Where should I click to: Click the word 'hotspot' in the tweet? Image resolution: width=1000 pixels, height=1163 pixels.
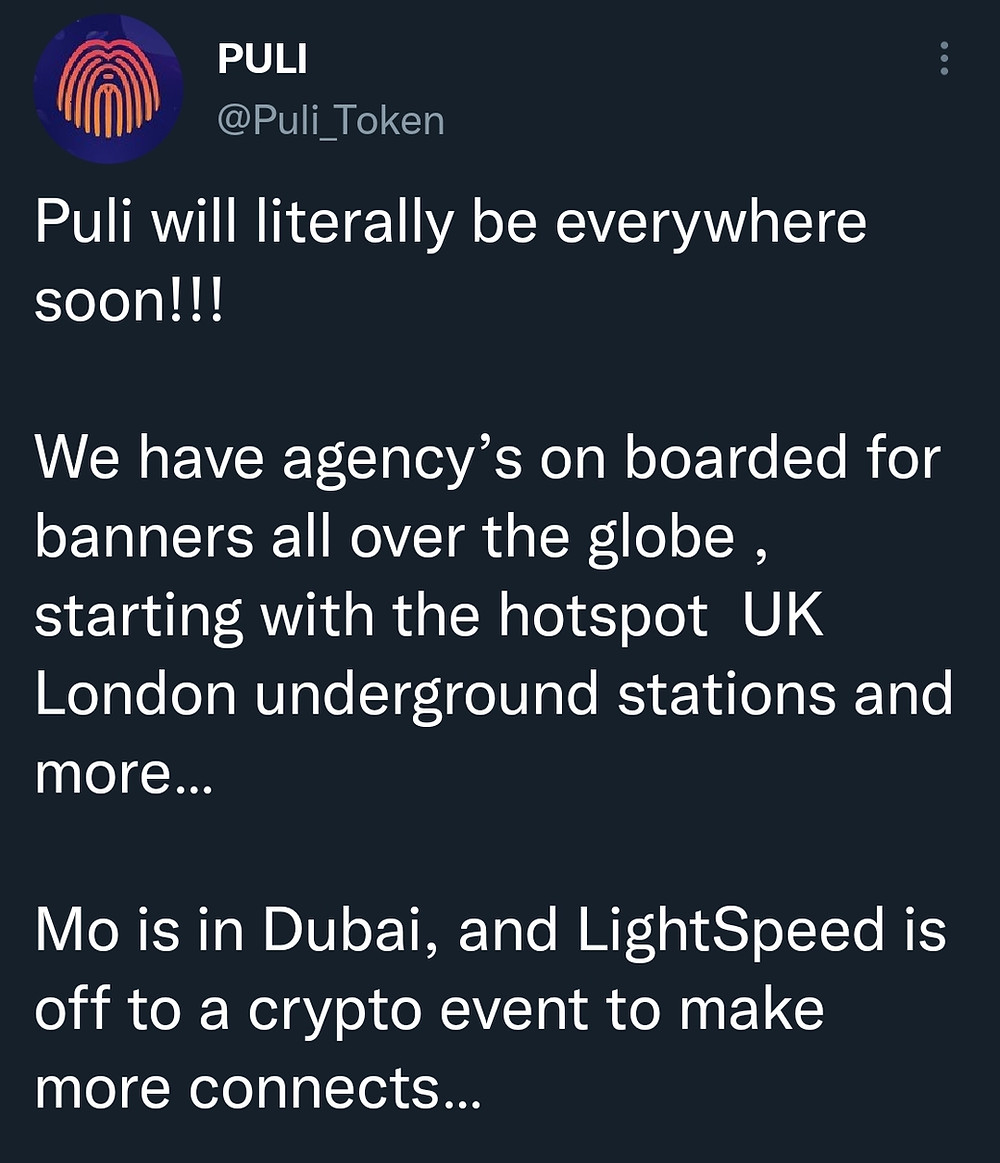click(x=603, y=616)
